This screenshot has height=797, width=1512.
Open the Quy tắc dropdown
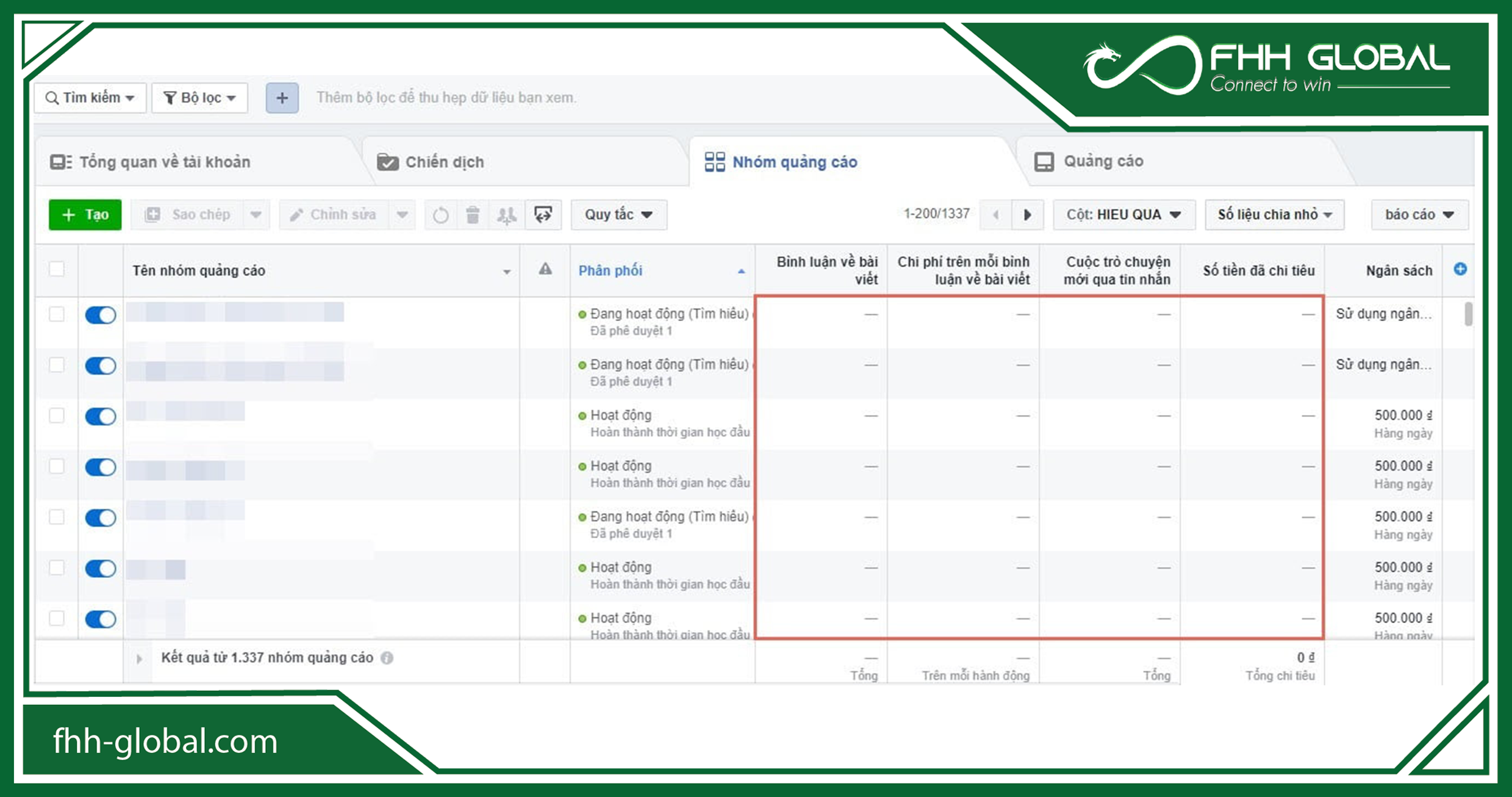[x=618, y=215]
